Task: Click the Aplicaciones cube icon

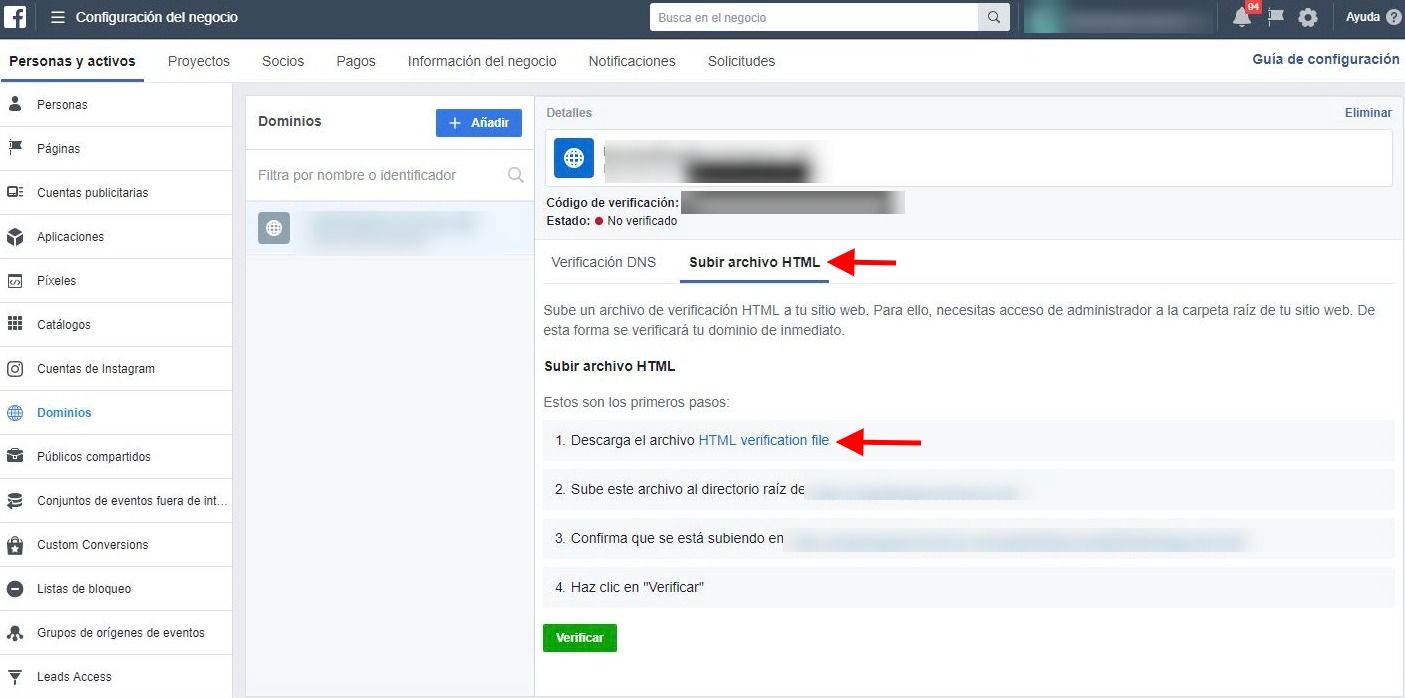Action: (15, 237)
